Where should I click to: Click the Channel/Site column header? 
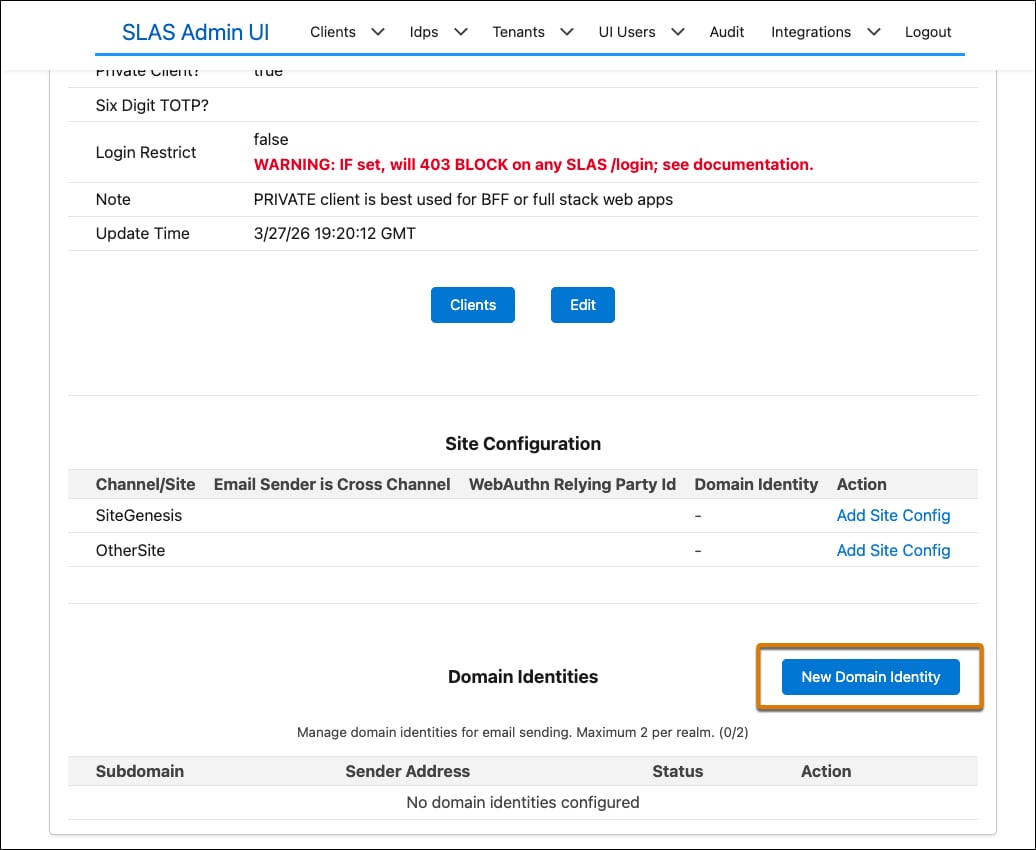146,484
